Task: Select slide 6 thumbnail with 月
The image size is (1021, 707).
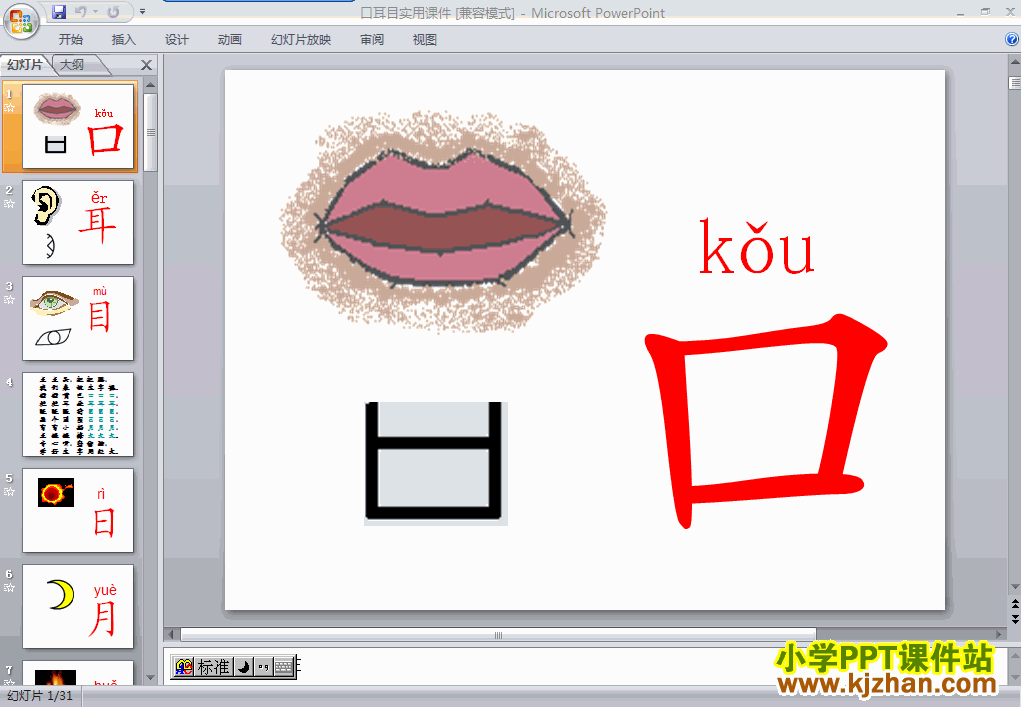Action: click(x=78, y=607)
